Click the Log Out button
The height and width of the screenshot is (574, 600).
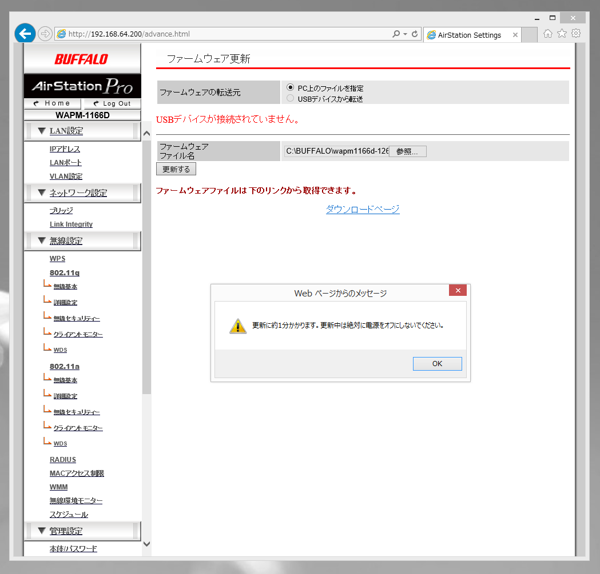coord(112,103)
